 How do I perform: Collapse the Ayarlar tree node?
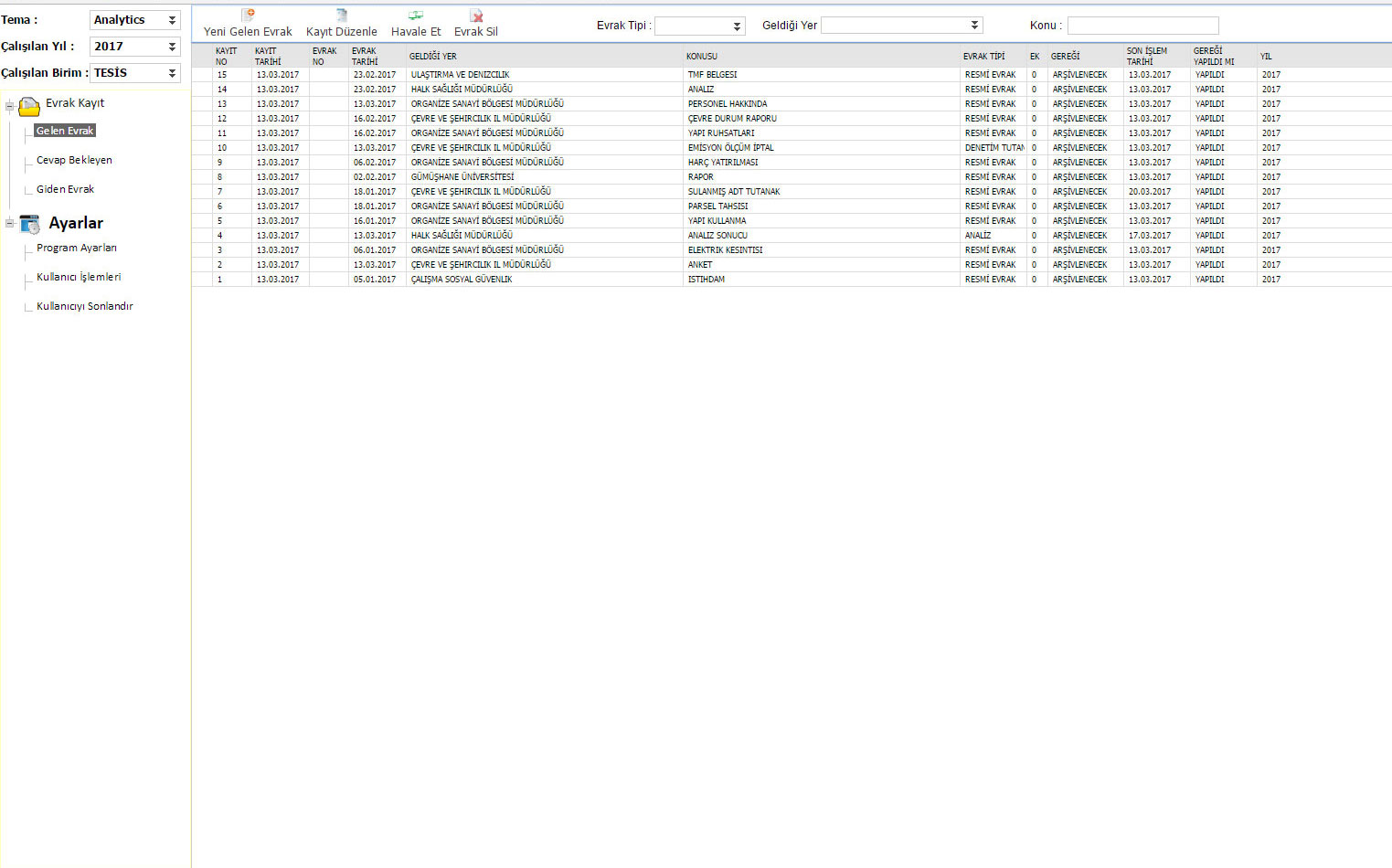(x=9, y=223)
